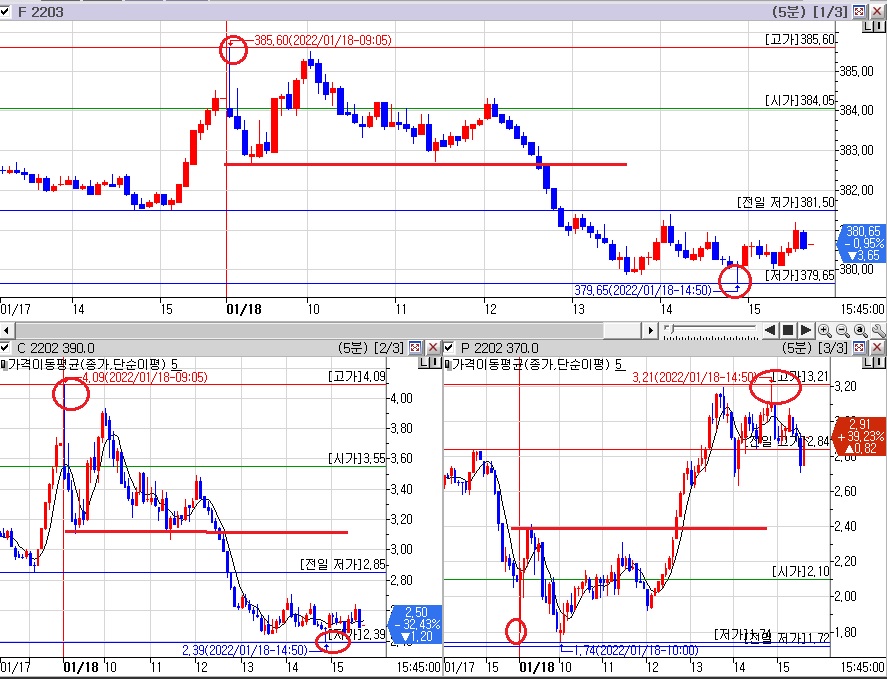Click scrollbar left arrow under F 2203 chart
The height and width of the screenshot is (679, 887).
click(x=7, y=330)
